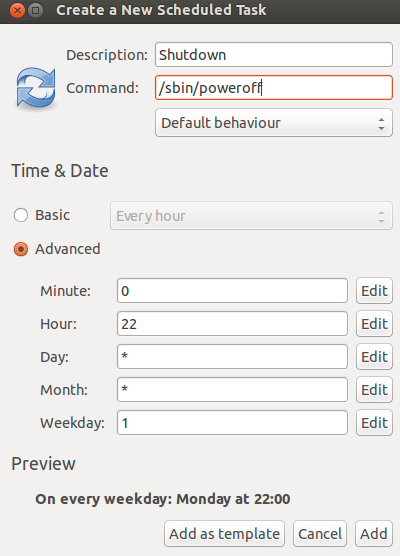Click the Add as template button

(224, 534)
